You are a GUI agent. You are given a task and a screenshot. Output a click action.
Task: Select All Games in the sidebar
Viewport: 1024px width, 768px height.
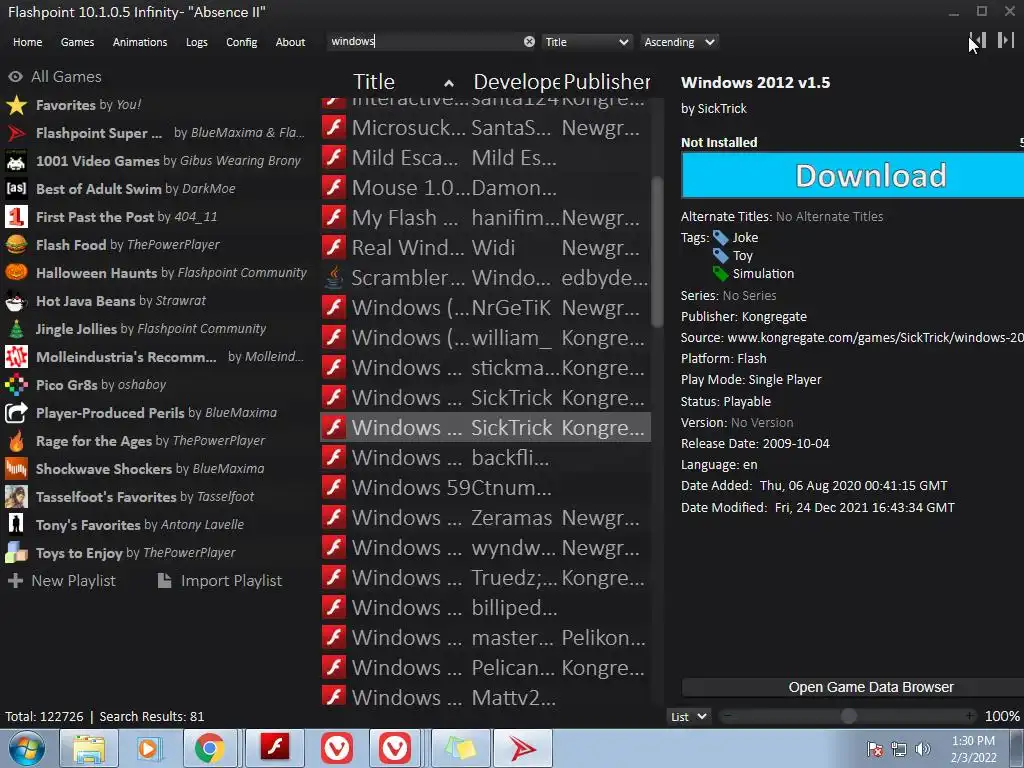55,76
